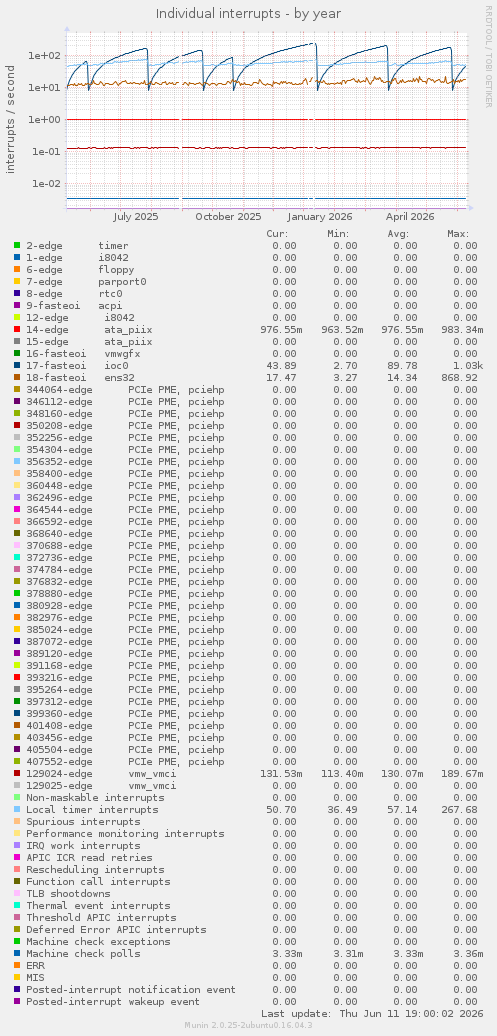Click the April 2026 axis label

(410, 216)
